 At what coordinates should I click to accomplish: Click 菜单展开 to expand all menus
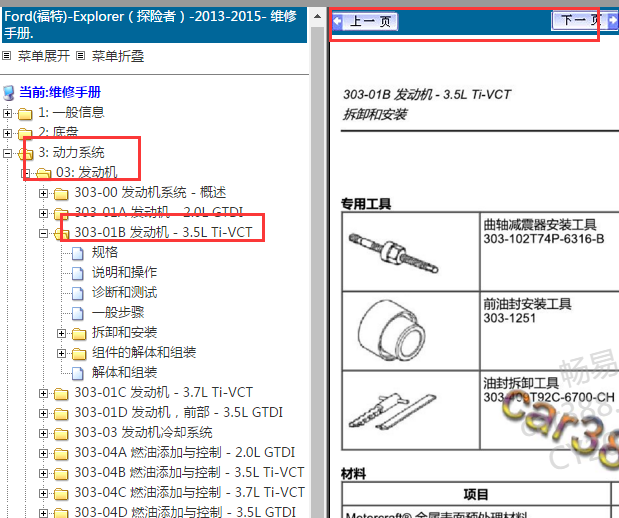tap(44, 56)
